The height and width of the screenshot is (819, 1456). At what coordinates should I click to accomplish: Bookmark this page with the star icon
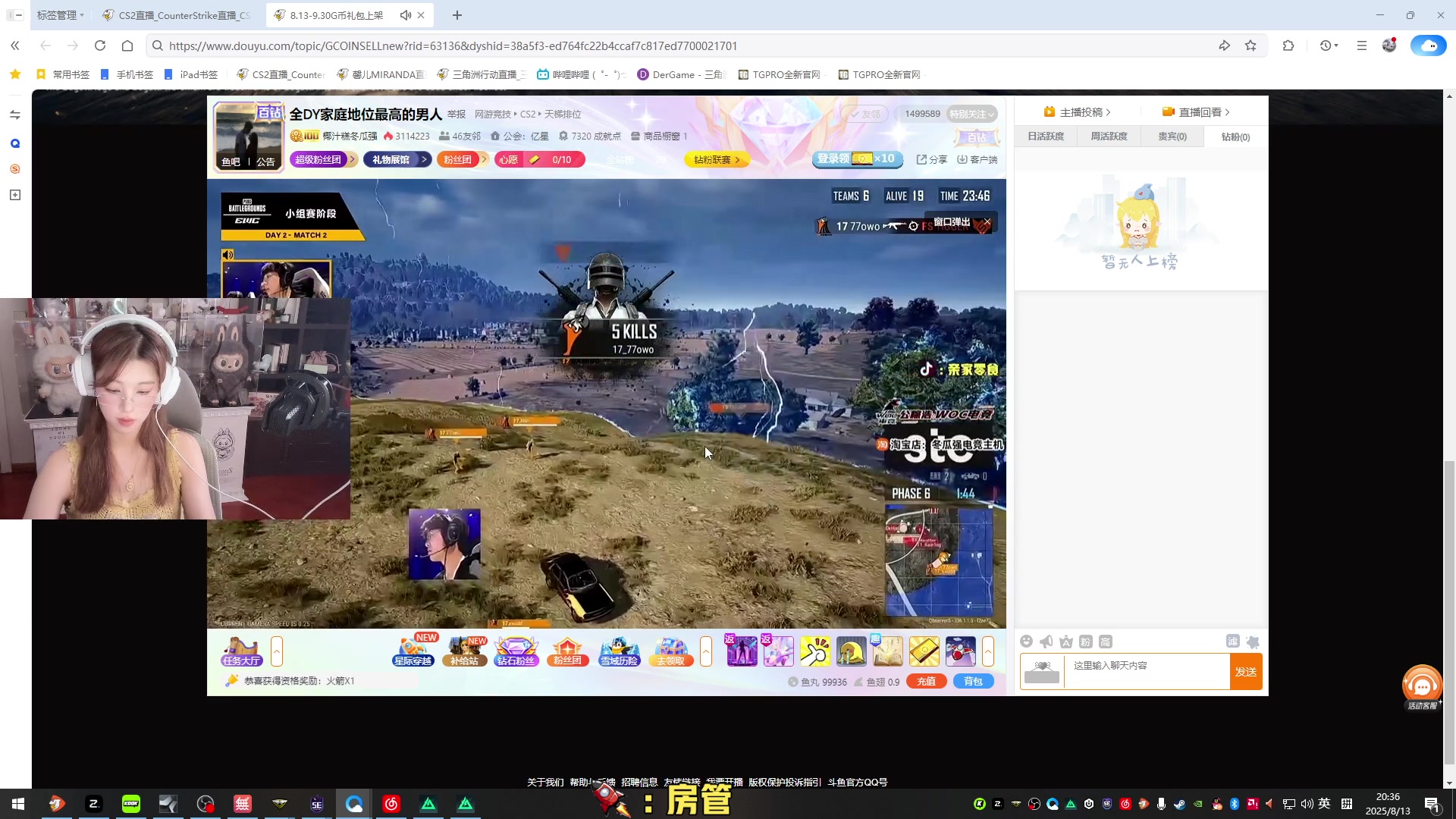1250,45
